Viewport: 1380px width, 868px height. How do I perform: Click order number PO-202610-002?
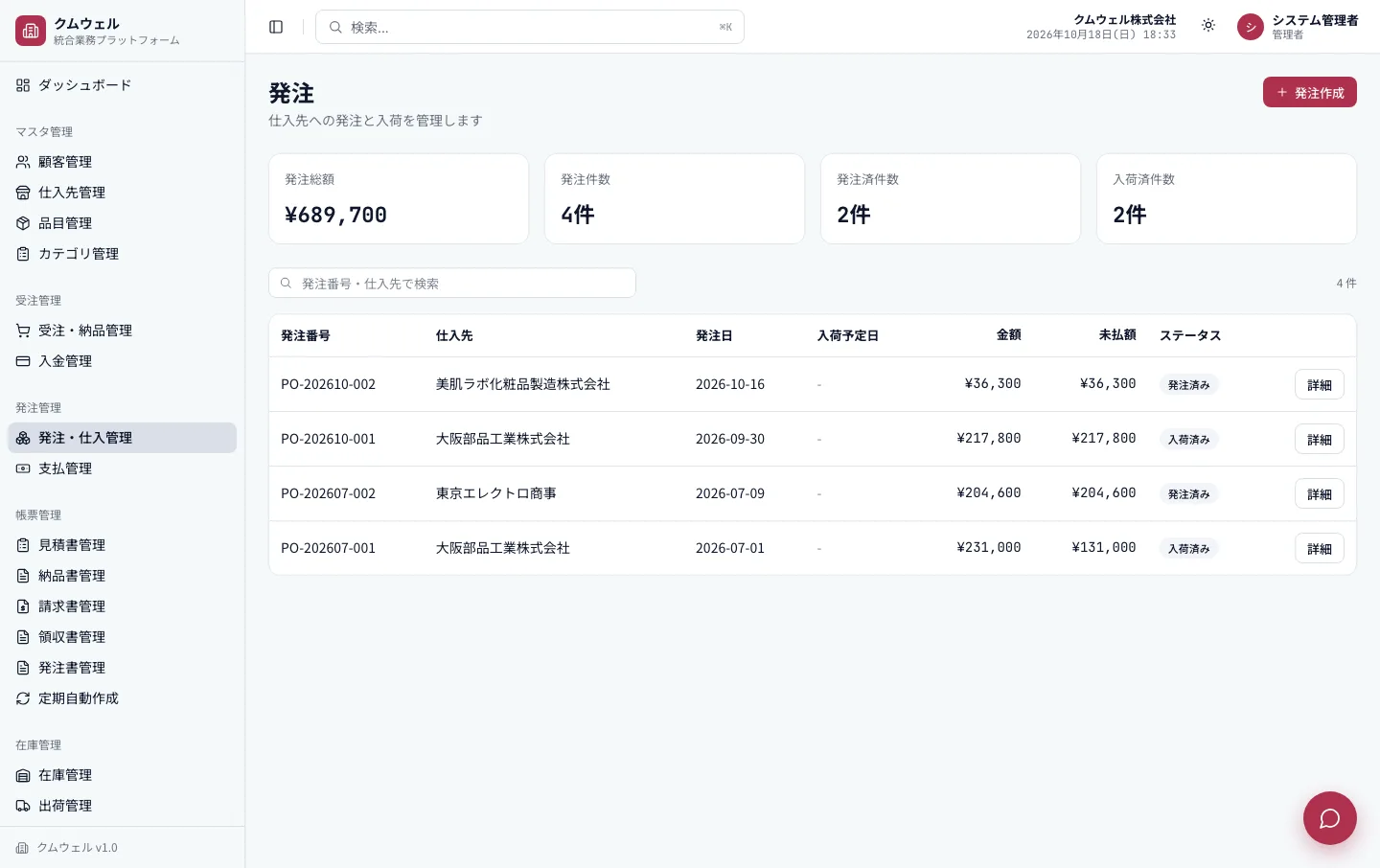pos(328,384)
